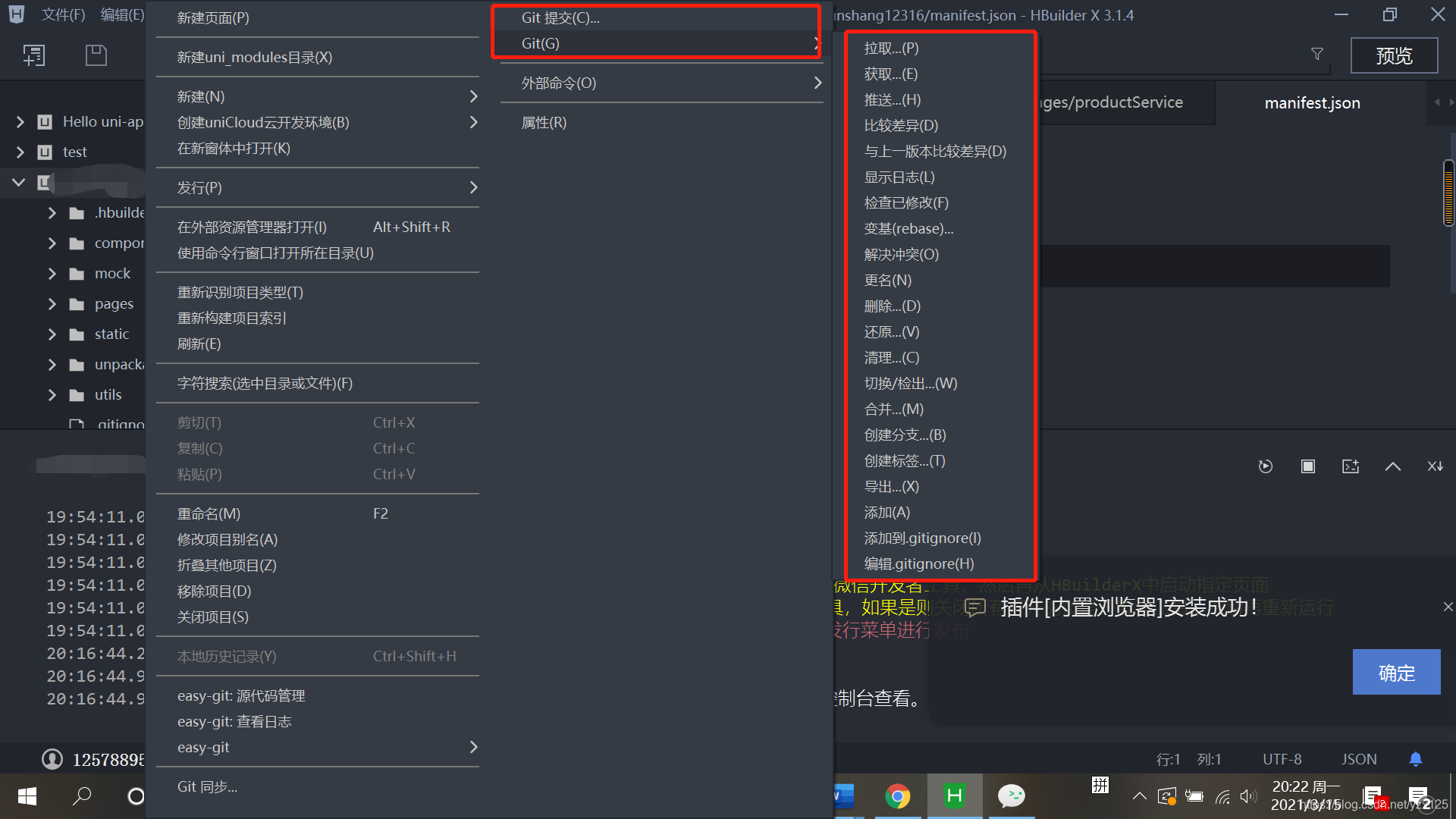Expand the .hbuilderx folder
The height and width of the screenshot is (819, 1456).
tap(52, 213)
